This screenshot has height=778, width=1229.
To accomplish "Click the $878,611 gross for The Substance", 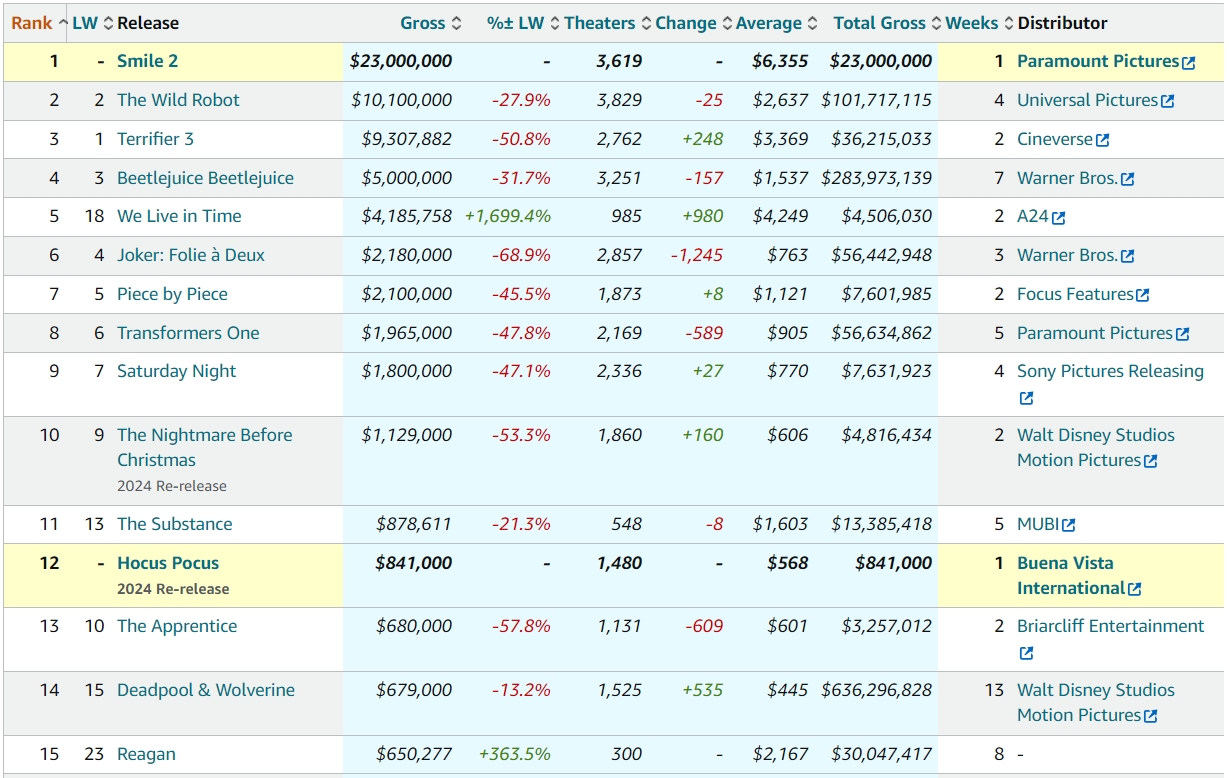I will 414,524.
